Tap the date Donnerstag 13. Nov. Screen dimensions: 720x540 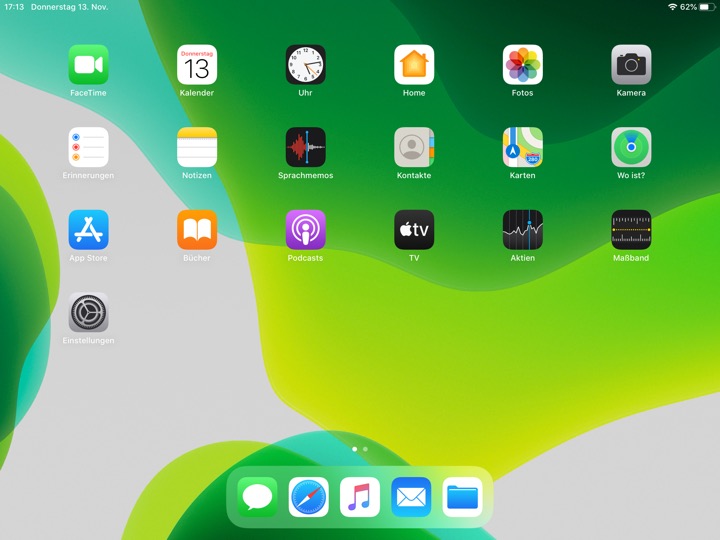[x=69, y=7]
